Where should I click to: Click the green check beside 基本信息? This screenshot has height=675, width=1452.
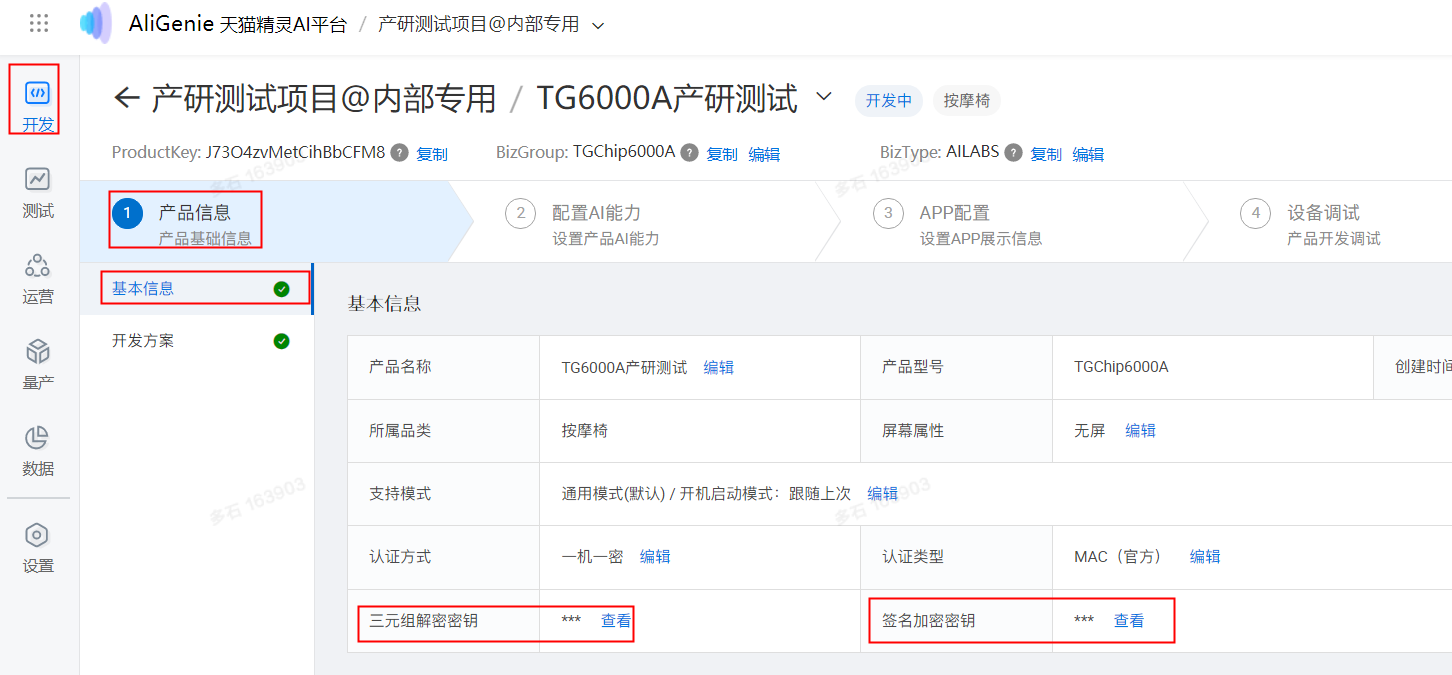pos(282,289)
